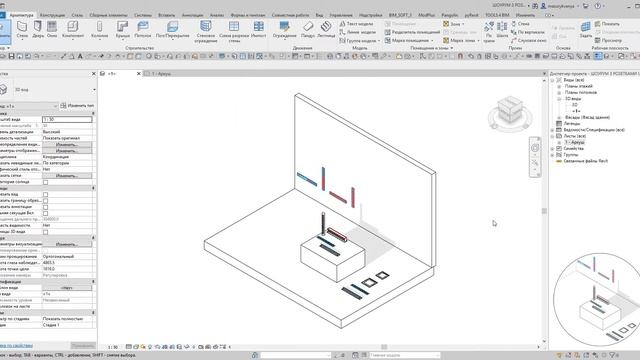Open the Марка зоны dropdown arrow
The height and width of the screenshot is (360, 640).
(x=478, y=41)
